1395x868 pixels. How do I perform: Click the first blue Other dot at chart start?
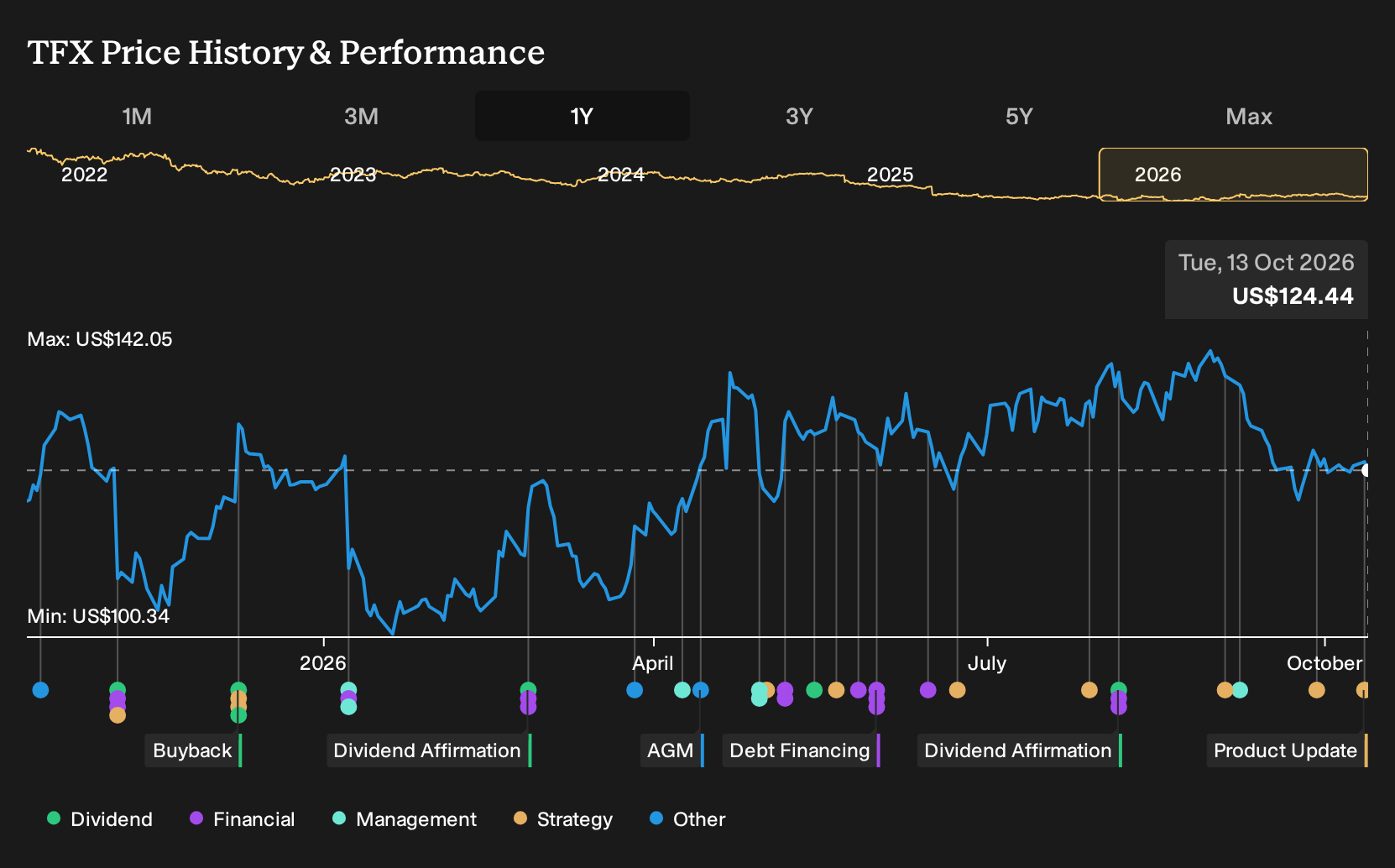tap(40, 690)
